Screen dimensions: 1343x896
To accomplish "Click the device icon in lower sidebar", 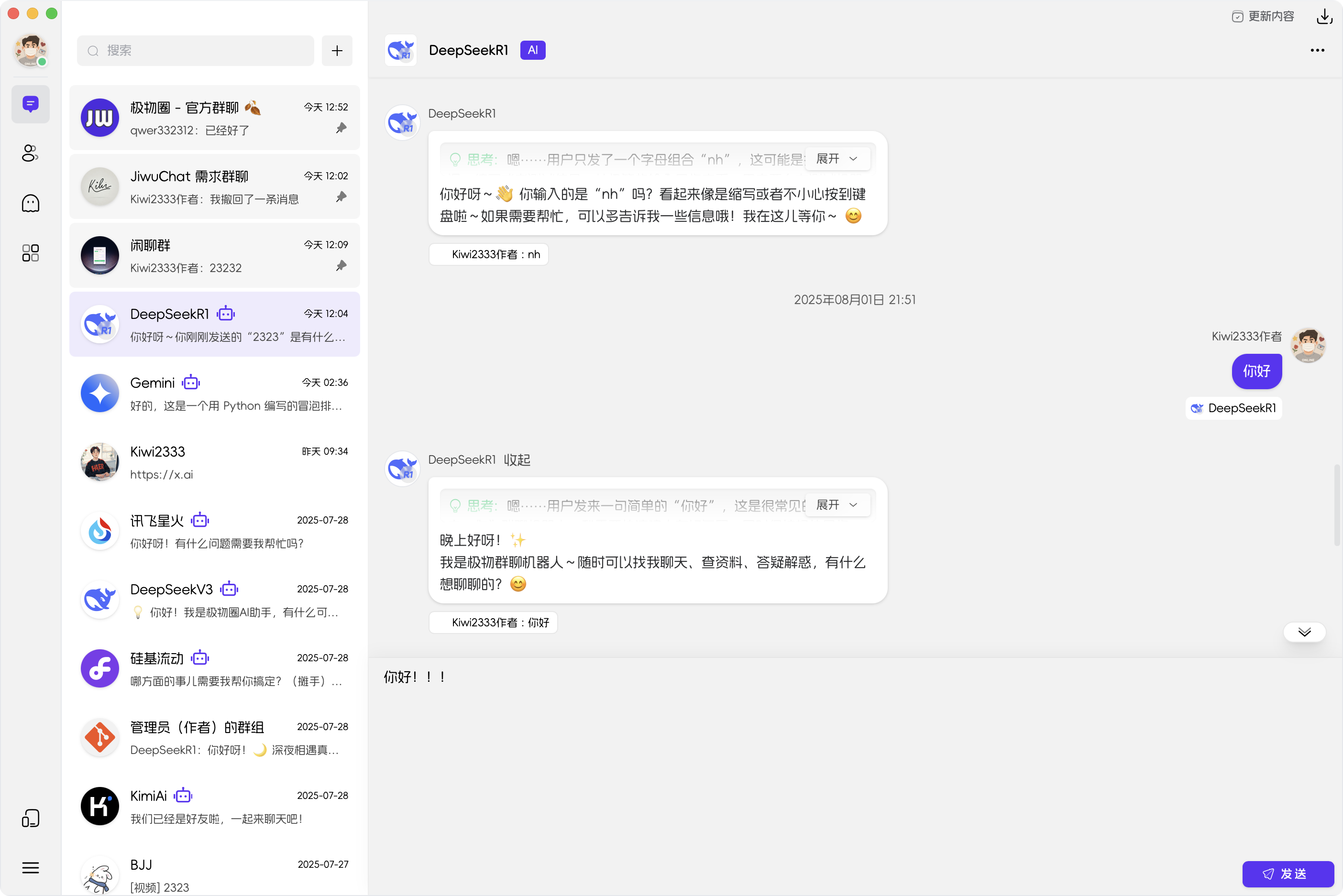I will click(30, 818).
